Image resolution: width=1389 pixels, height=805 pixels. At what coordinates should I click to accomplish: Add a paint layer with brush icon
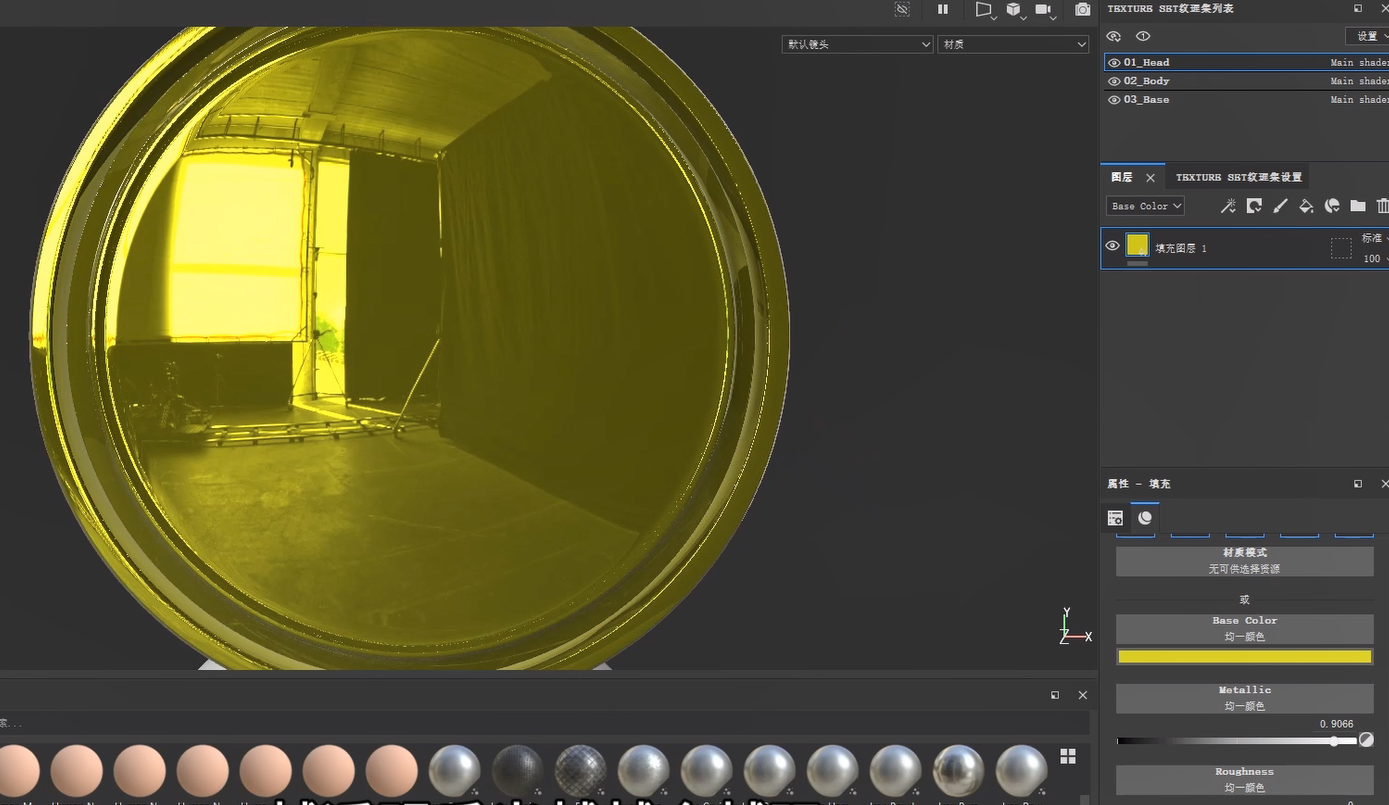pyautogui.click(x=1280, y=206)
